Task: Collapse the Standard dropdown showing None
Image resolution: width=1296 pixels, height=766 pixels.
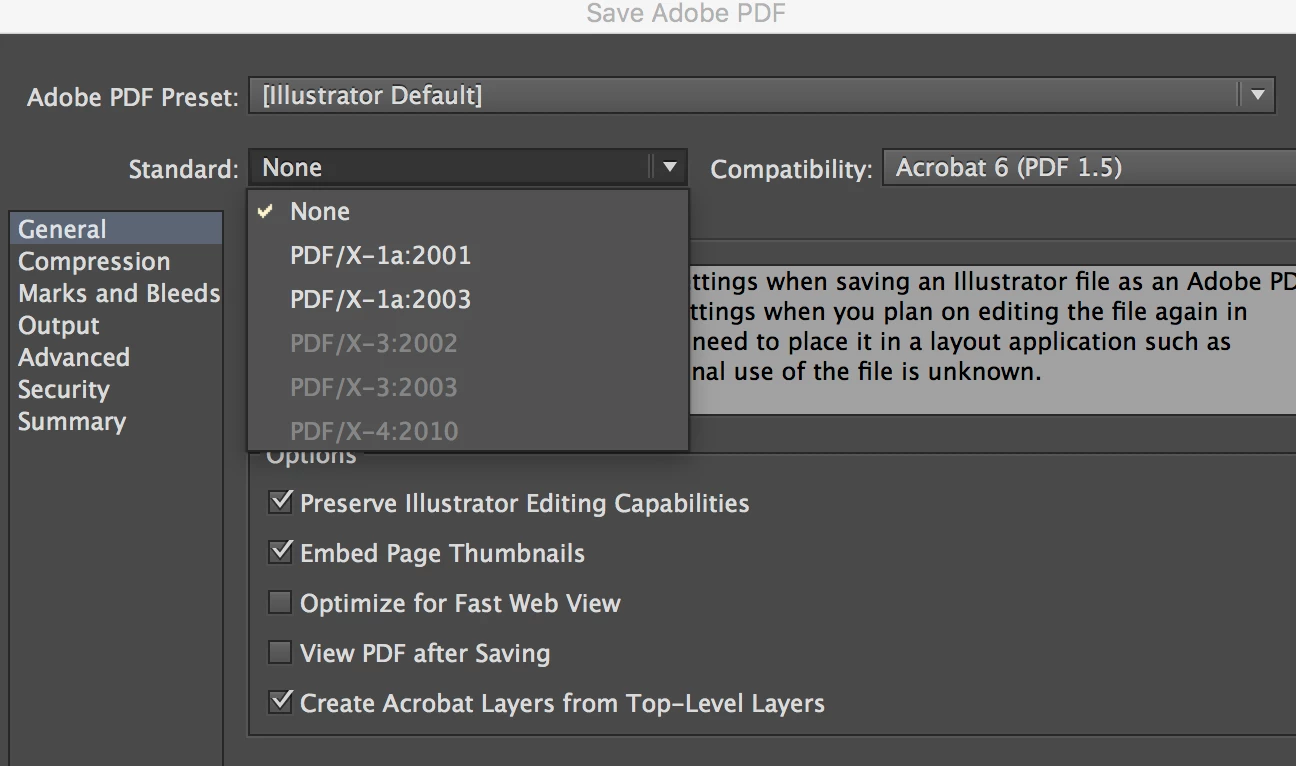Action: (468, 167)
